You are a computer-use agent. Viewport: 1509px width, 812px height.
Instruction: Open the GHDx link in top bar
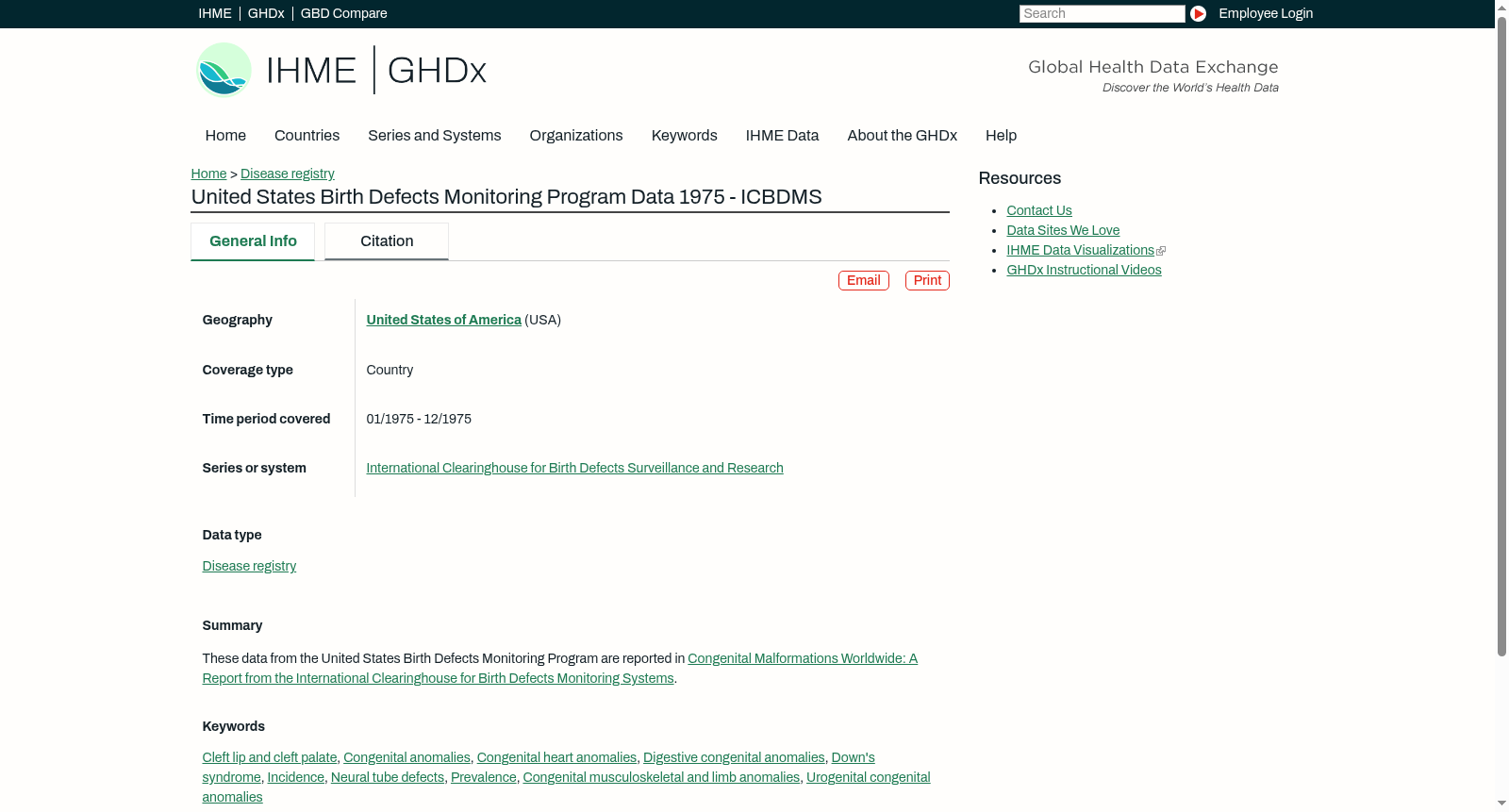[x=266, y=13]
